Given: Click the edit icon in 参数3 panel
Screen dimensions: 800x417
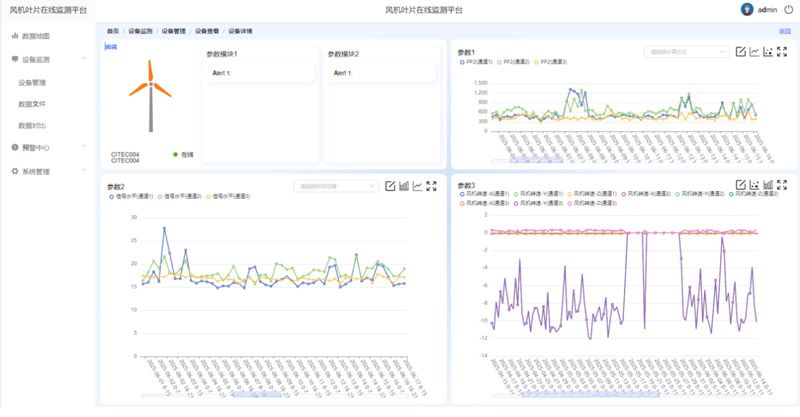Looking at the screenshot, I should tap(740, 185).
